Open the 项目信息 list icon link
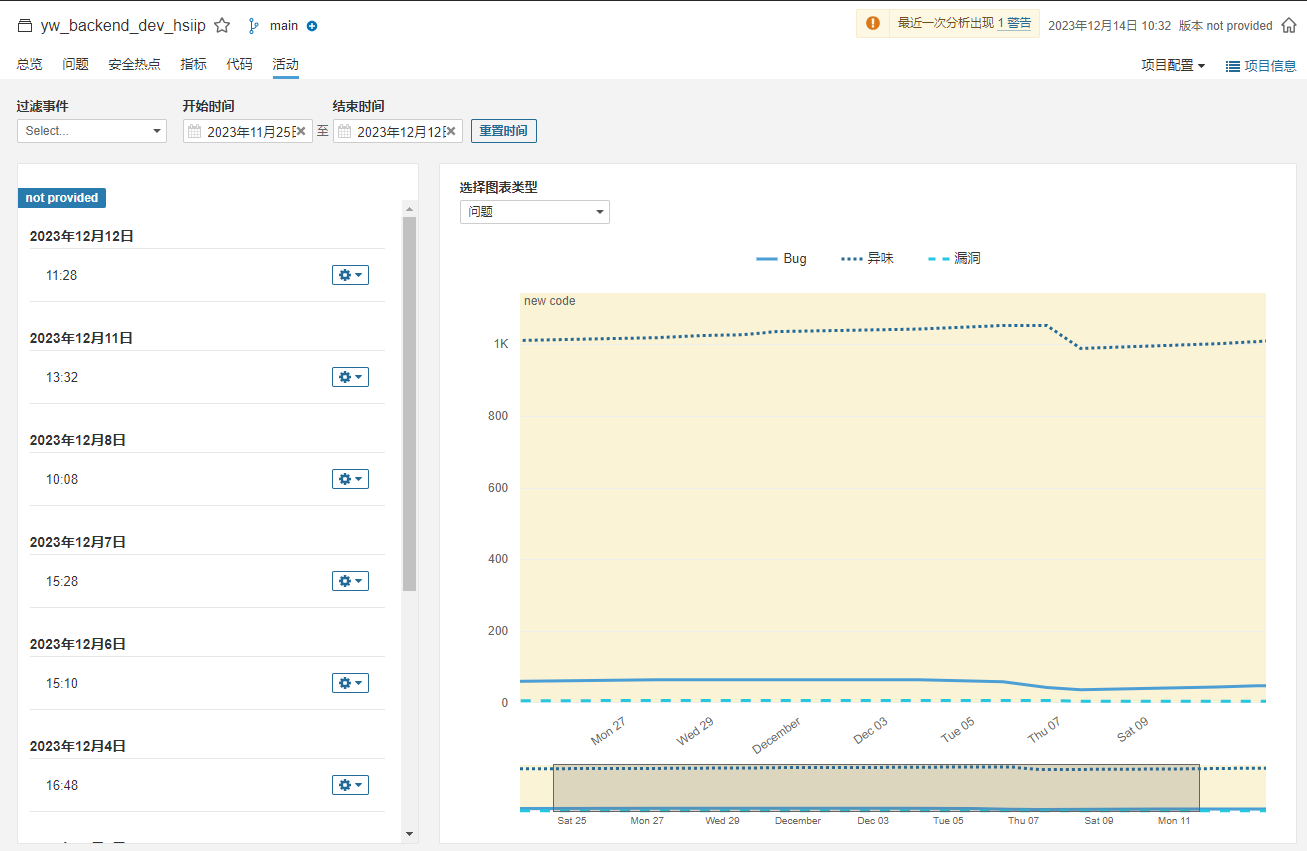1307x851 pixels. (1261, 65)
